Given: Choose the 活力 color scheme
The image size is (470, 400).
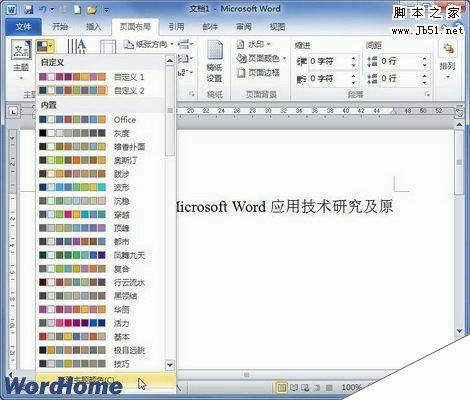Looking at the screenshot, I should (x=100, y=323).
